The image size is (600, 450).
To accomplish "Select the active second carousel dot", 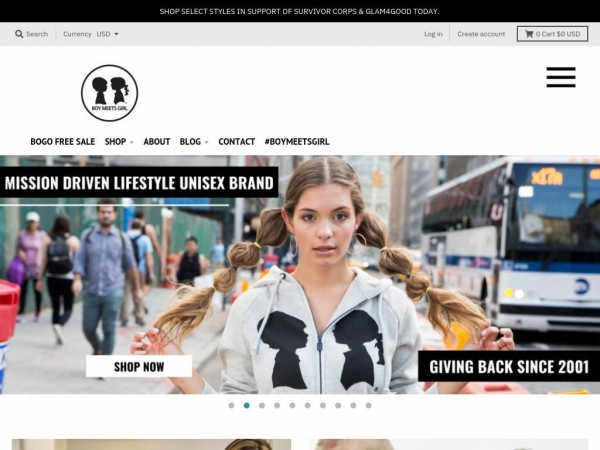I will click(x=246, y=405).
